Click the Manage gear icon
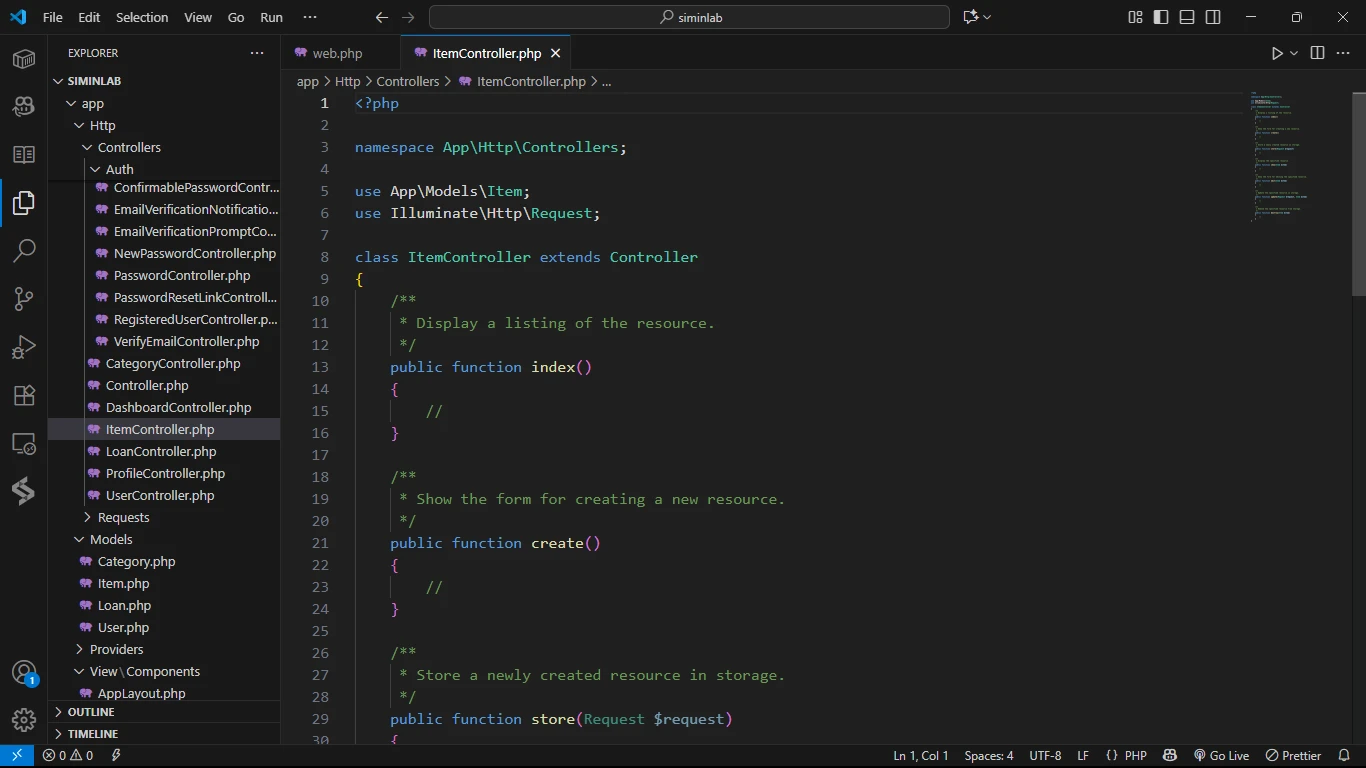This screenshot has height=768, width=1366. point(24,719)
